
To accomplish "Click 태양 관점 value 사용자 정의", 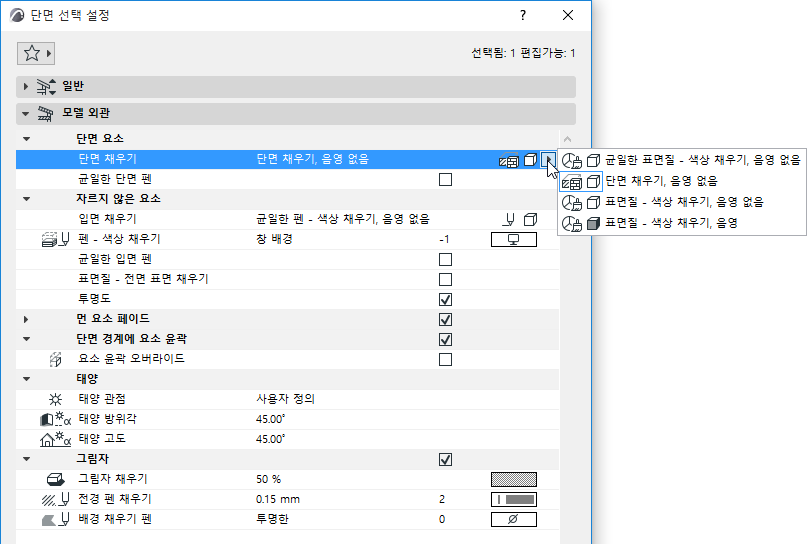I will pyautogui.click(x=286, y=399).
